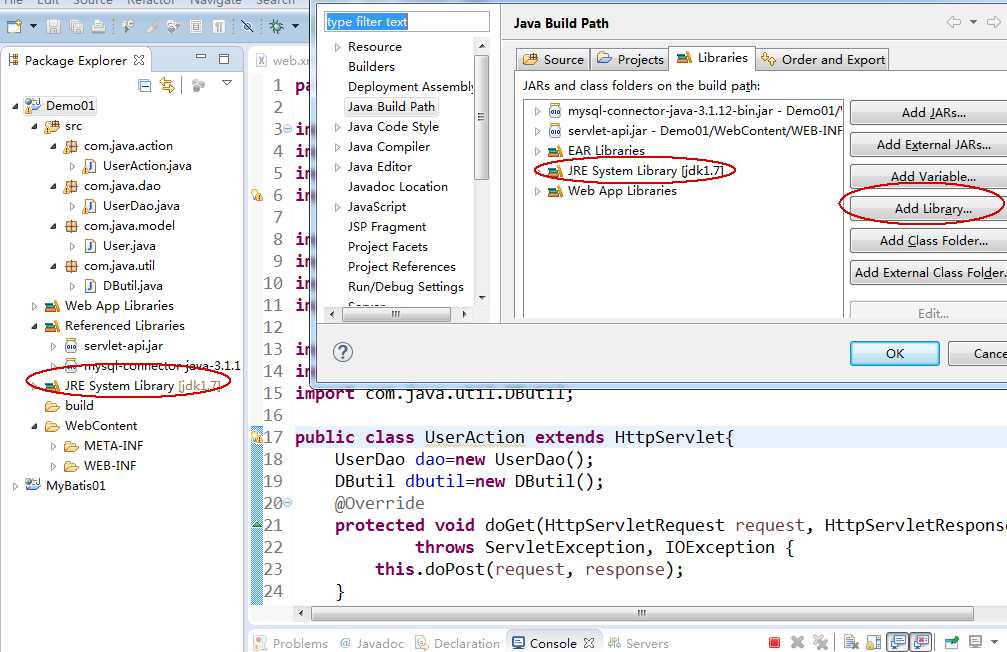Expand servlet-api.jar in build path list
Viewport: 1007px width, 652px height.
click(x=538, y=131)
